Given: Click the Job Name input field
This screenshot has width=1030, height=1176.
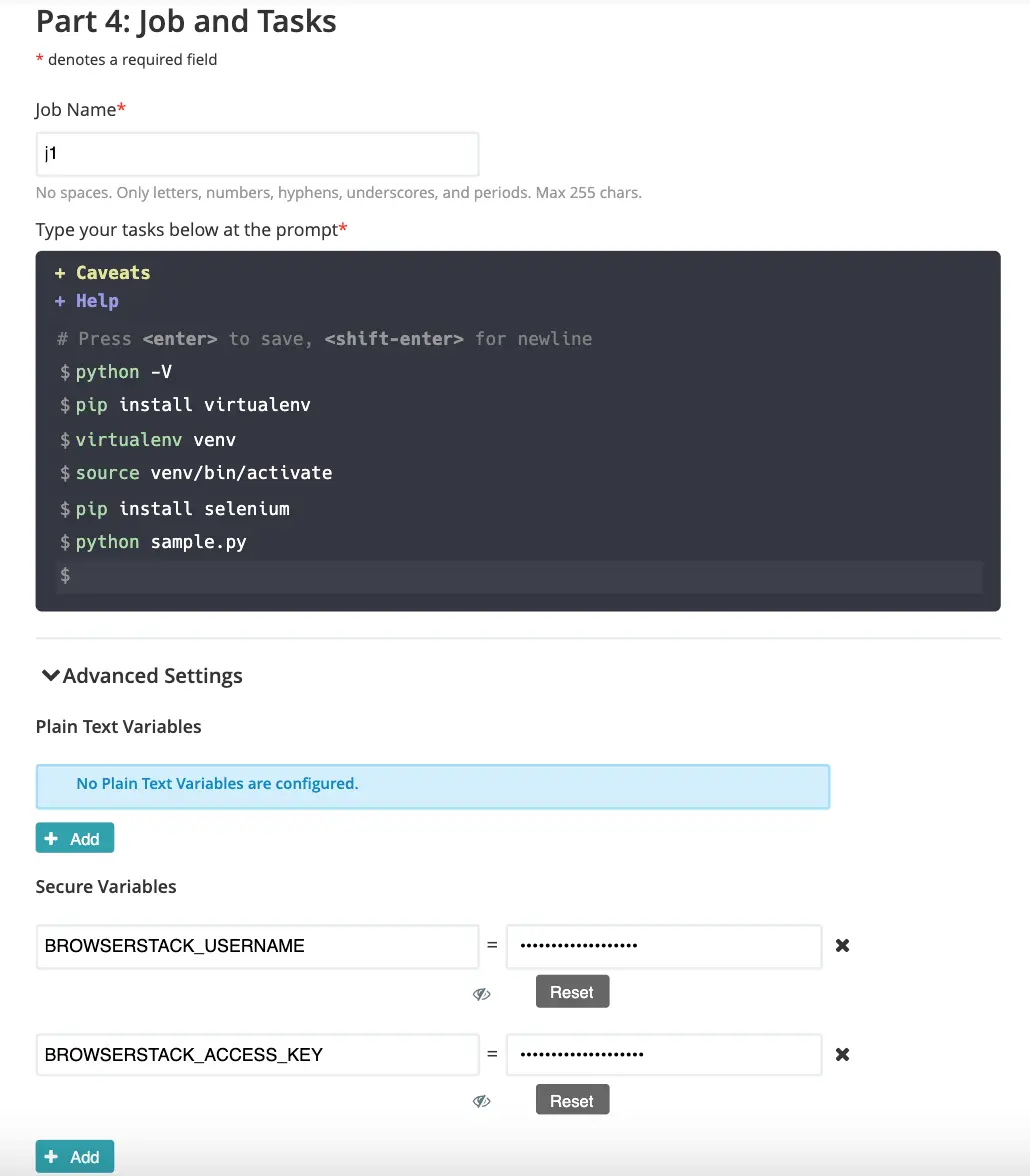Looking at the screenshot, I should click(x=257, y=155).
